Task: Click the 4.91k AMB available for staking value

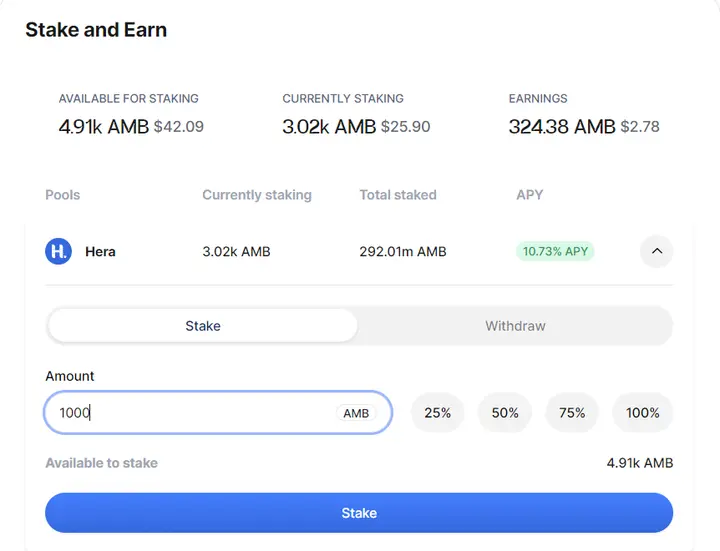Action: (x=104, y=127)
